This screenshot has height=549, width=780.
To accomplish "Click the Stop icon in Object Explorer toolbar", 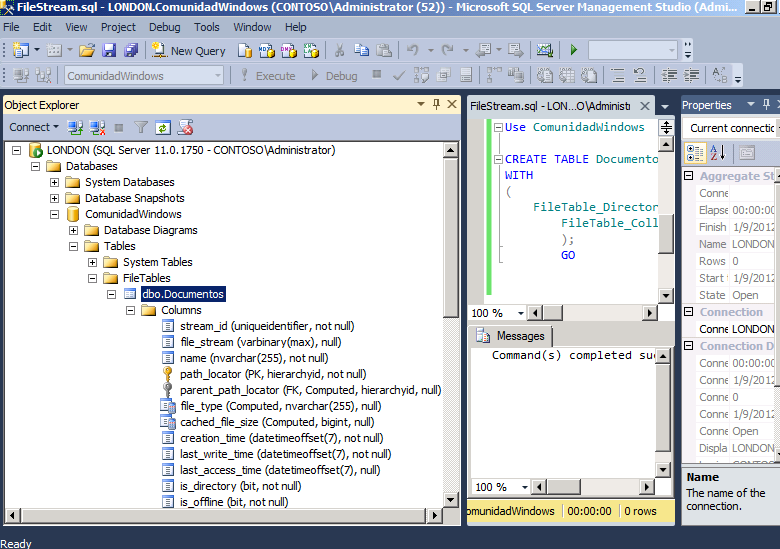I will (118, 128).
